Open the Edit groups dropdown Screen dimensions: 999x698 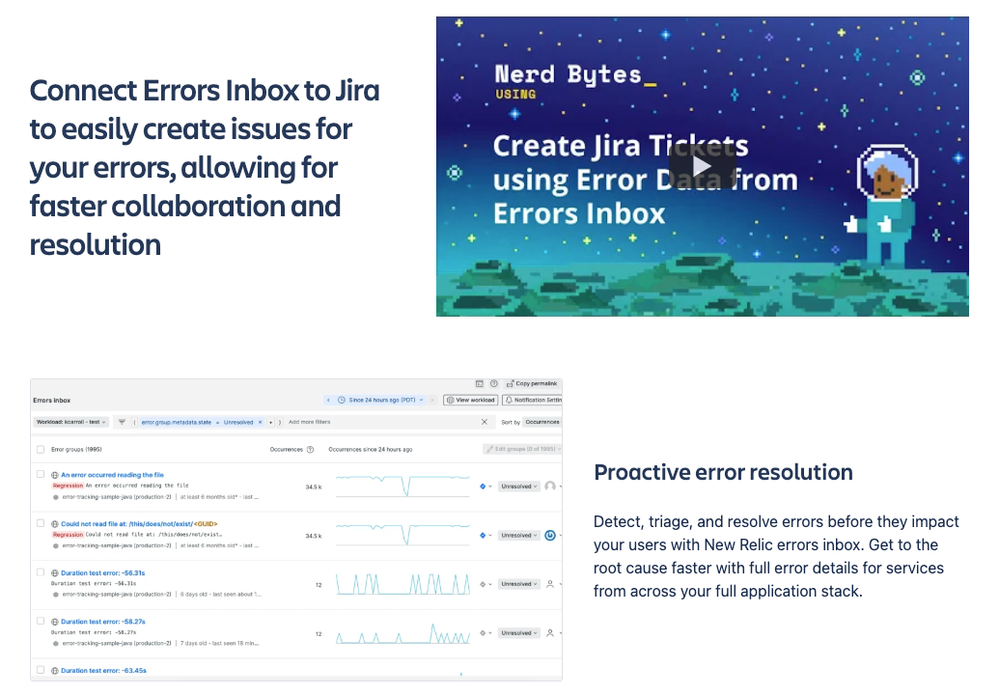coord(522,449)
